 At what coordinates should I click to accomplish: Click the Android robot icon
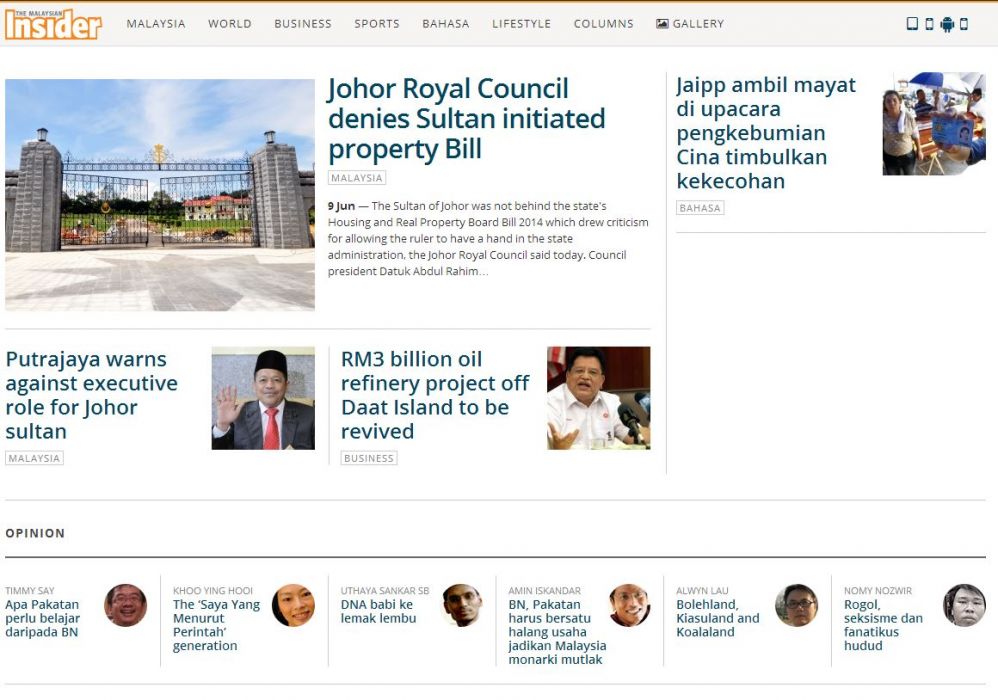click(947, 24)
